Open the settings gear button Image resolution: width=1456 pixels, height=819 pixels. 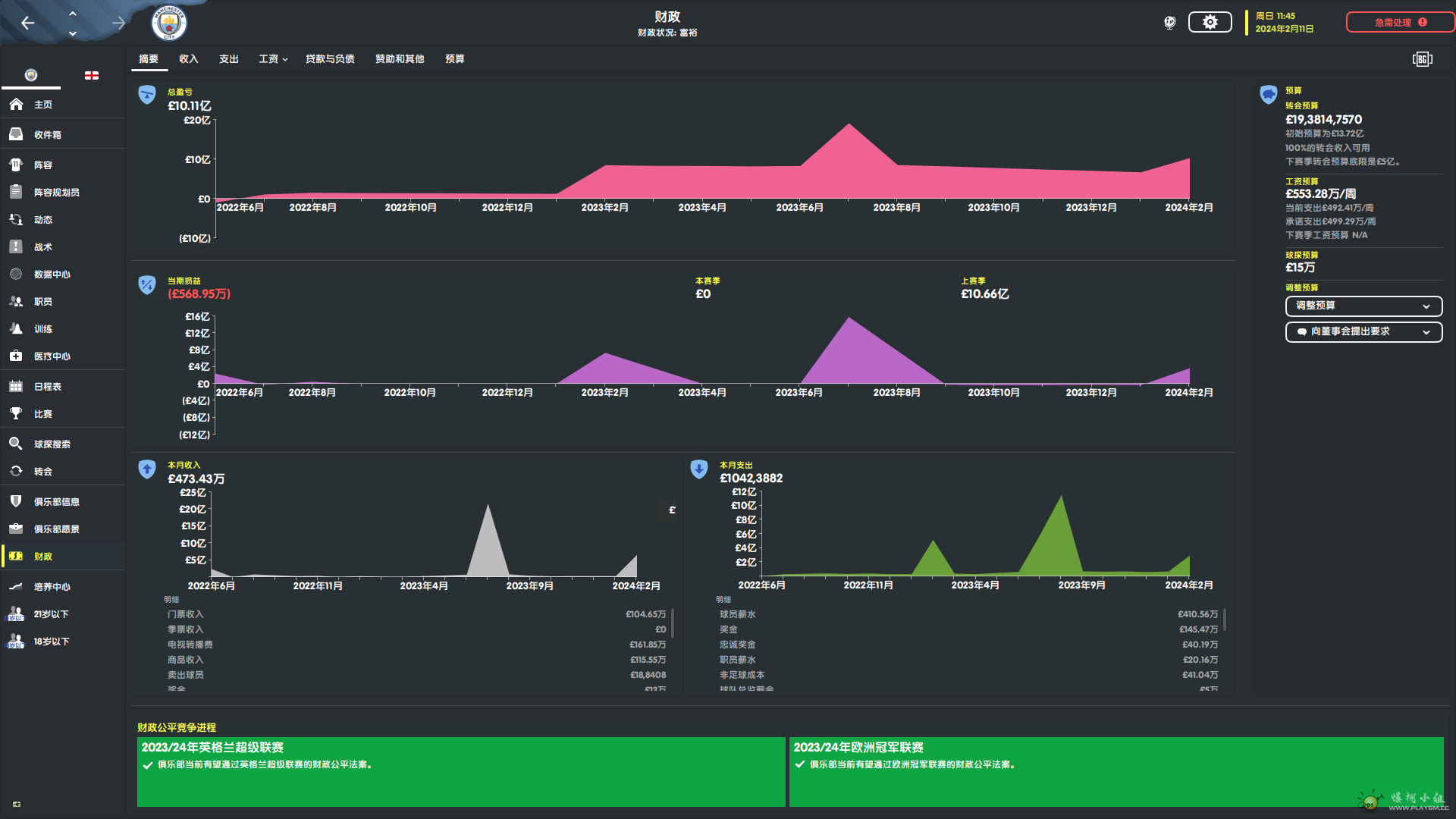point(1210,22)
